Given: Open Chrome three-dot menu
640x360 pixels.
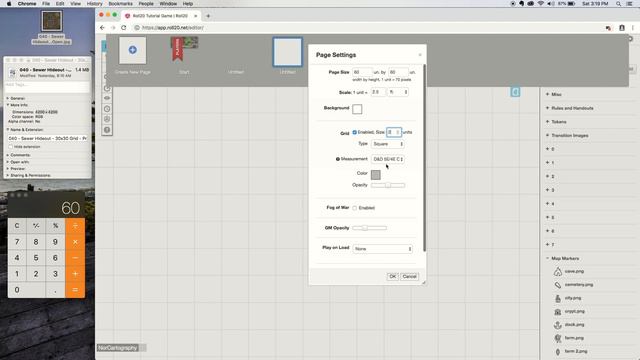Looking at the screenshot, I should (x=633, y=28).
